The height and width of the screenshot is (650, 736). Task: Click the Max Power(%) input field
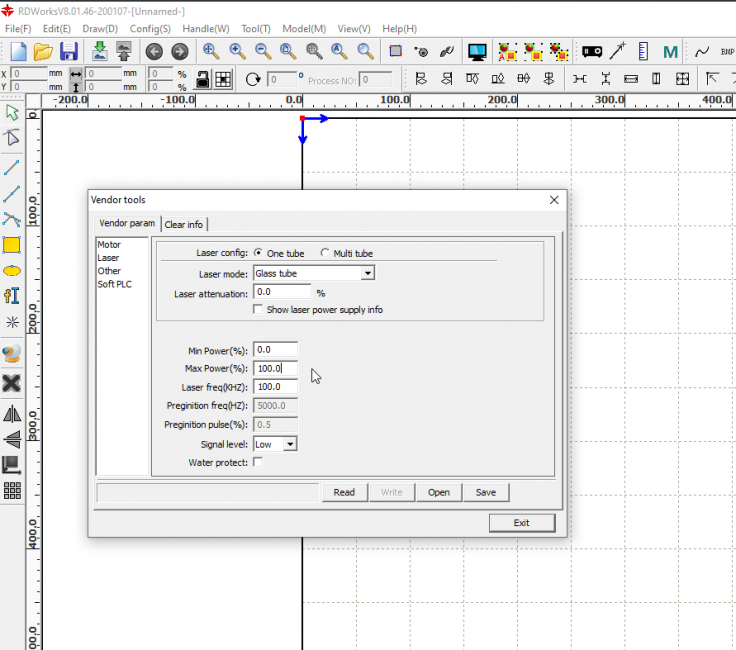275,369
